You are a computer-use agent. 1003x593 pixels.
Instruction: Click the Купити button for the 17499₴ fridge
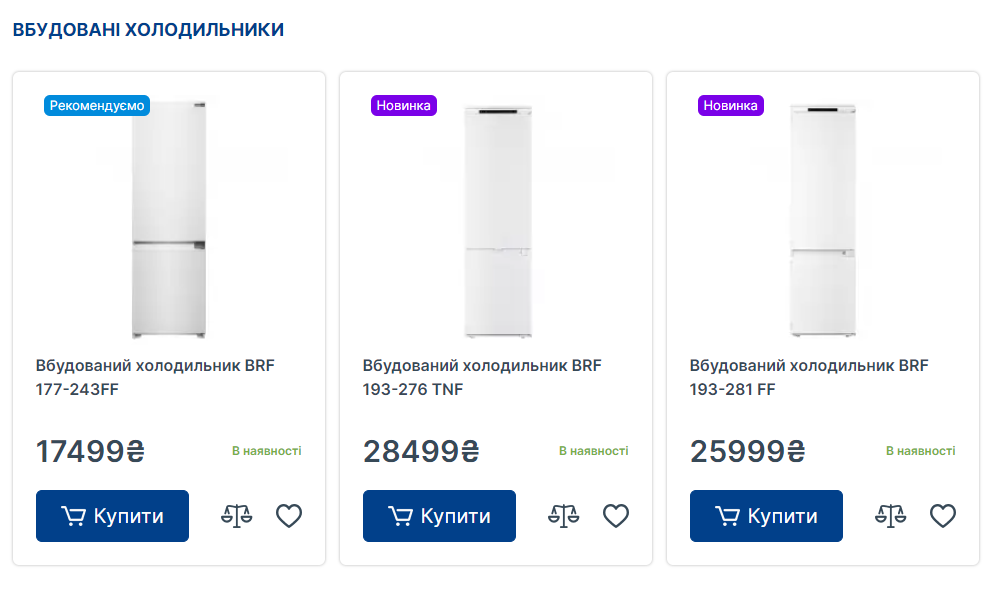point(112,516)
